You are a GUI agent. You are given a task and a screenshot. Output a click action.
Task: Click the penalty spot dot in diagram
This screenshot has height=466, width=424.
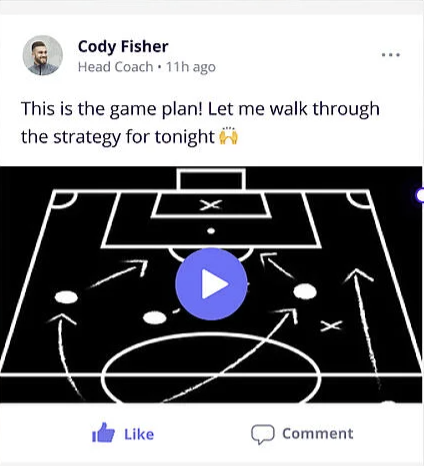(x=211, y=231)
